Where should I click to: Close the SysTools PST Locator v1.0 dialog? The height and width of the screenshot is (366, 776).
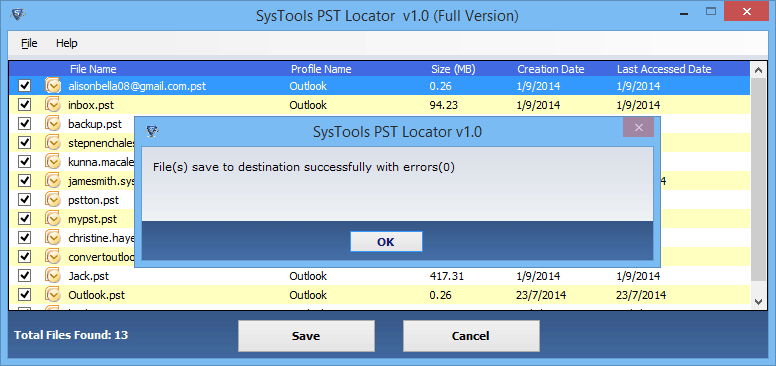point(638,128)
